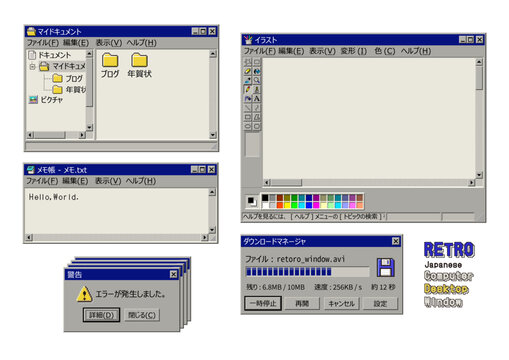Select the Pencil tool in イラスト

(248, 90)
